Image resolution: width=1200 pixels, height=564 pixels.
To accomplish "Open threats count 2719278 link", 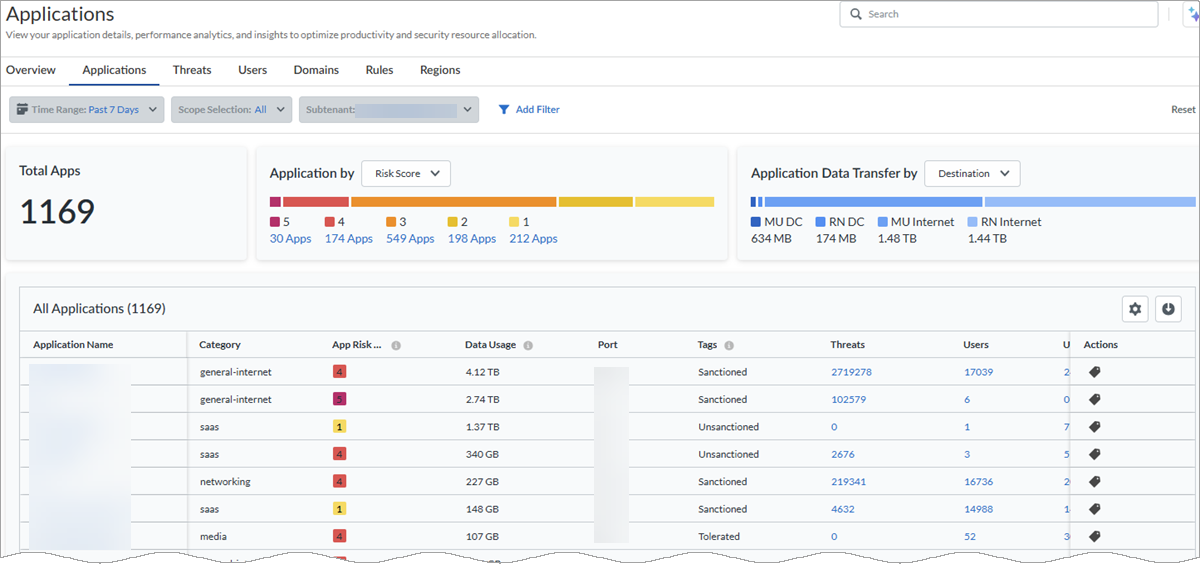I will tap(851, 372).
